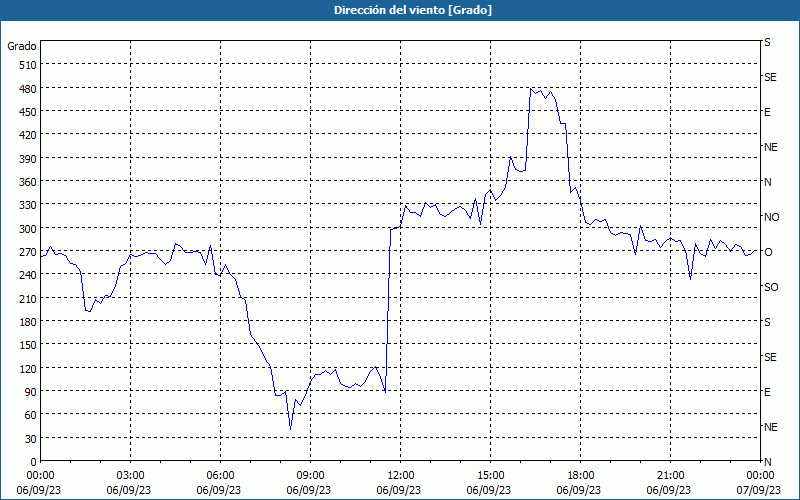Select the 06:00 time axis label
This screenshot has height=500, width=800.
click(220, 476)
